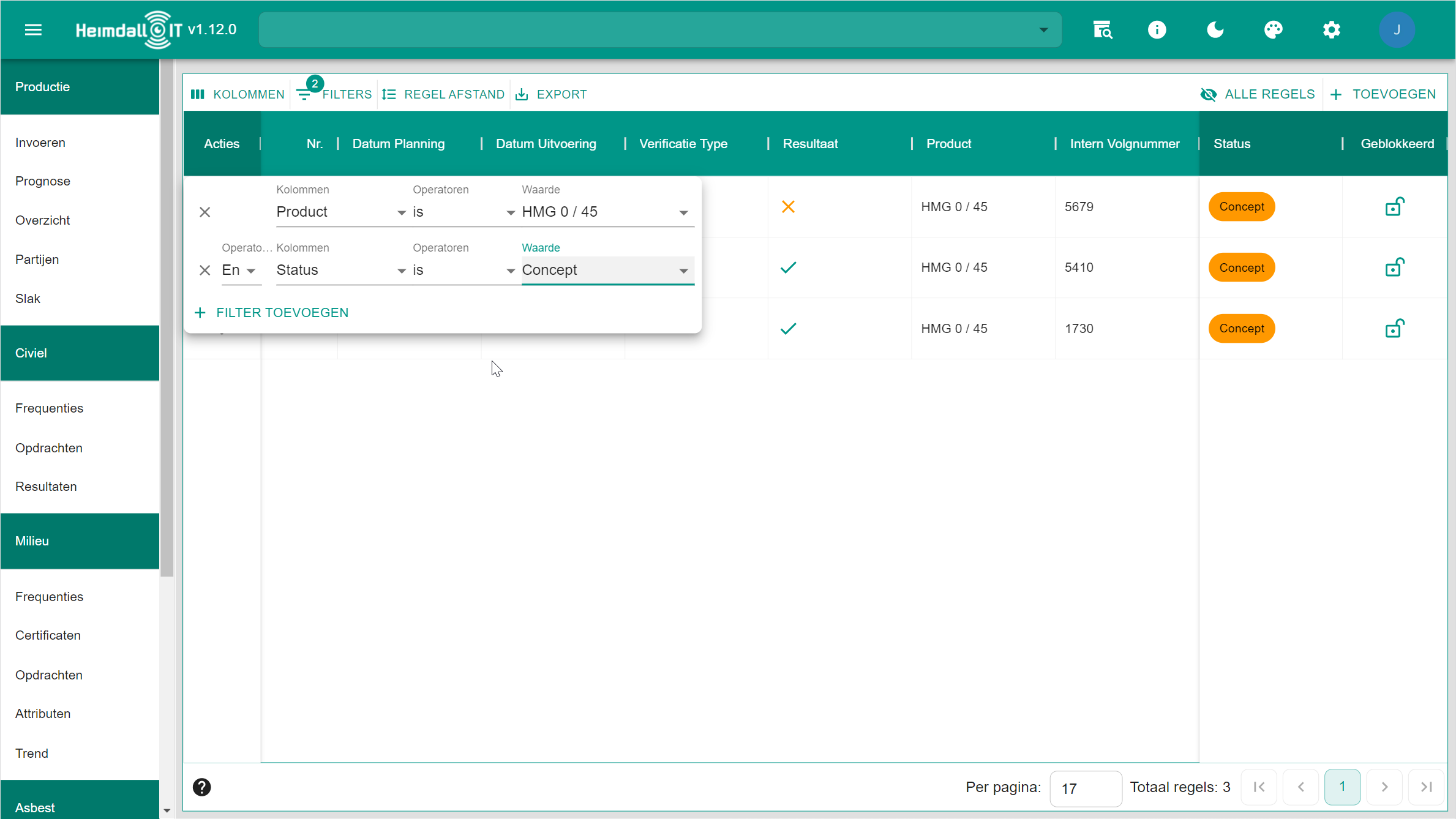This screenshot has width=1456, height=819.
Task: Select the 5679 volgnummer cell
Action: pyautogui.click(x=1126, y=207)
